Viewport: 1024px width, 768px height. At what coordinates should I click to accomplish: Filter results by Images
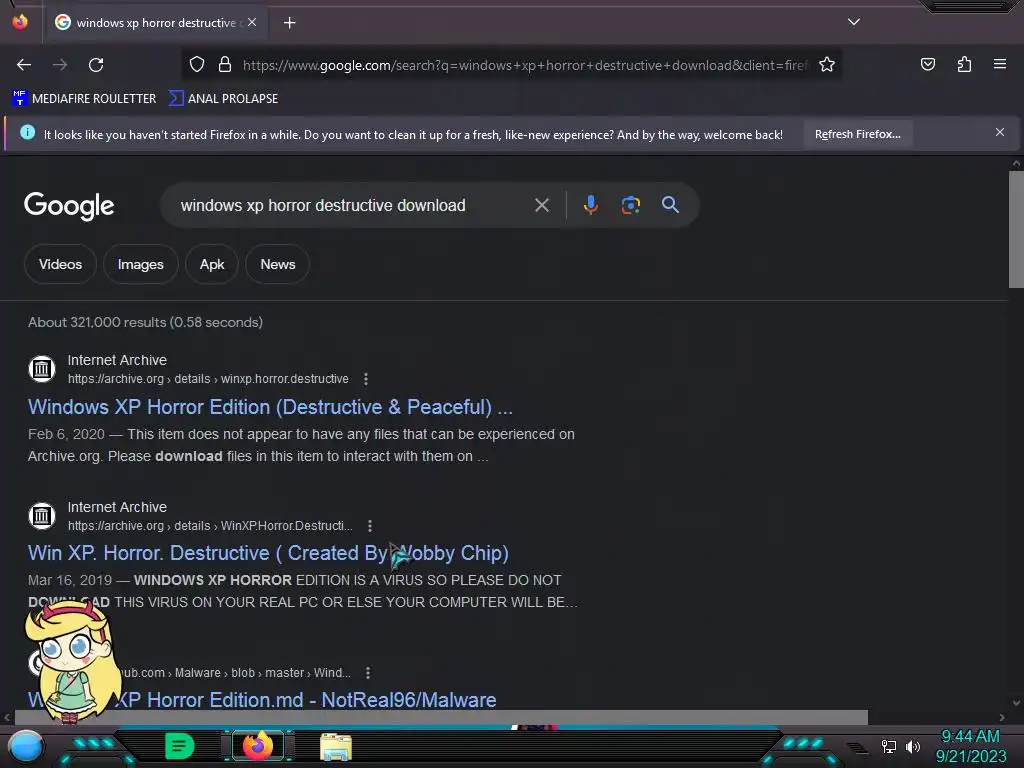point(140,264)
